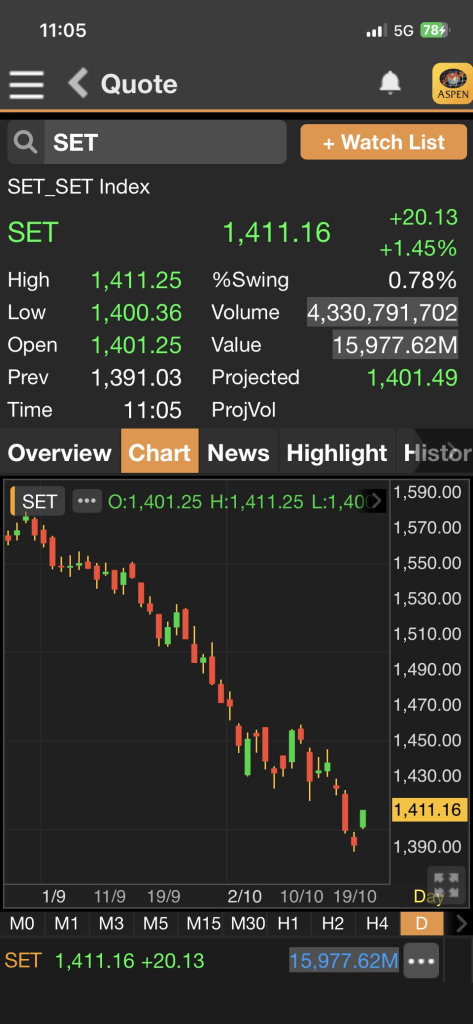Select the M1 timeframe
This screenshot has height=1024, width=473.
click(x=67, y=923)
